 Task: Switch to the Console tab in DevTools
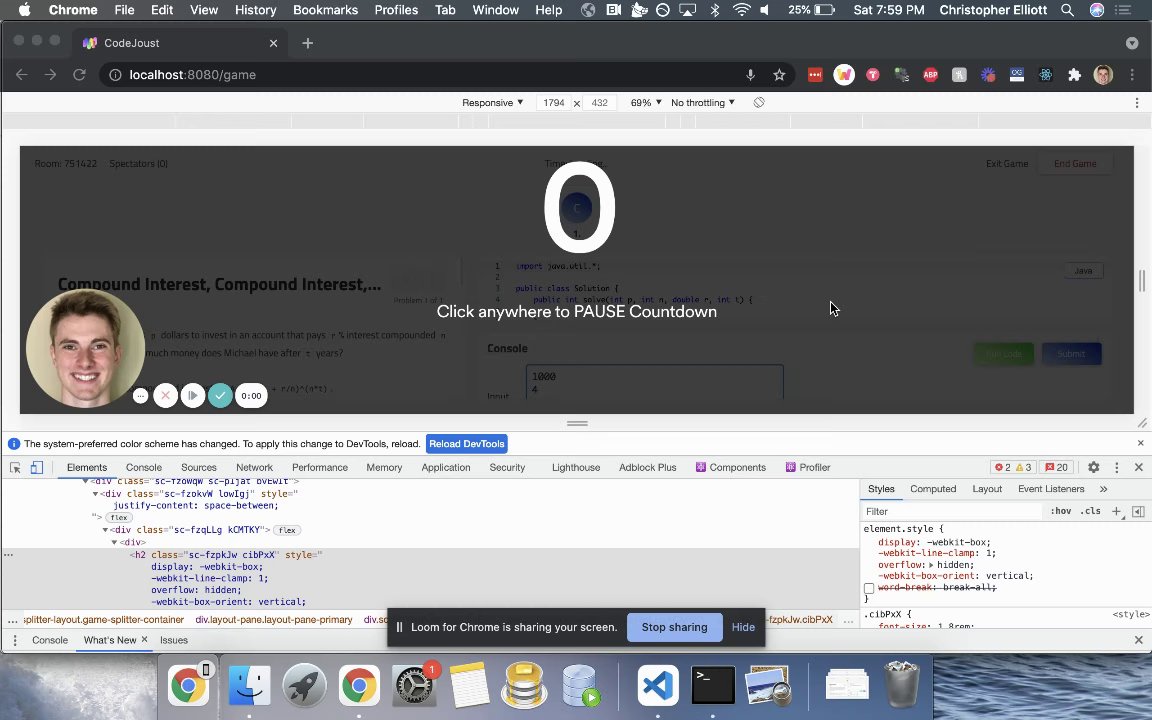[x=143, y=467]
